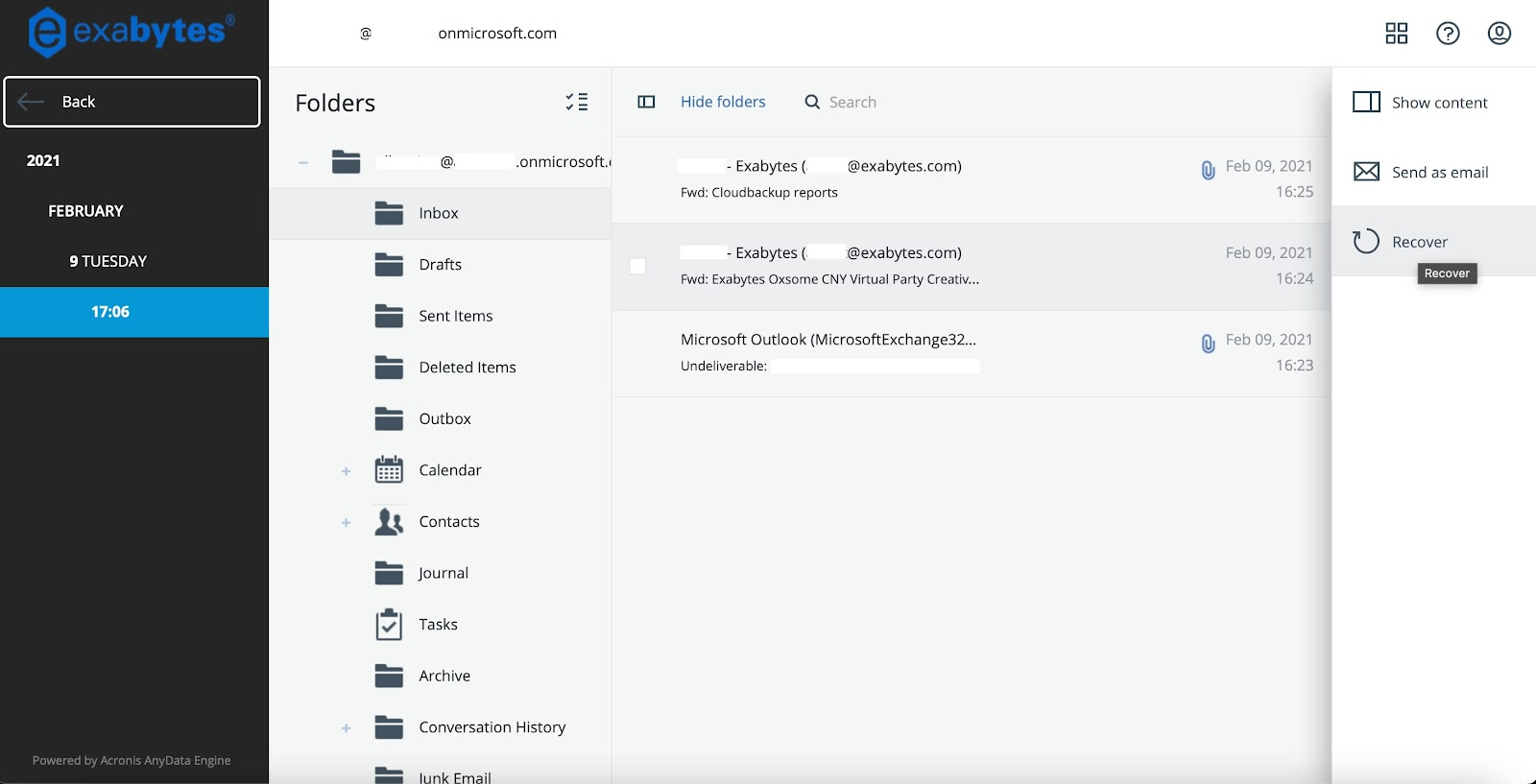Click the Inbox folder icon
1536x784 pixels.
[389, 213]
